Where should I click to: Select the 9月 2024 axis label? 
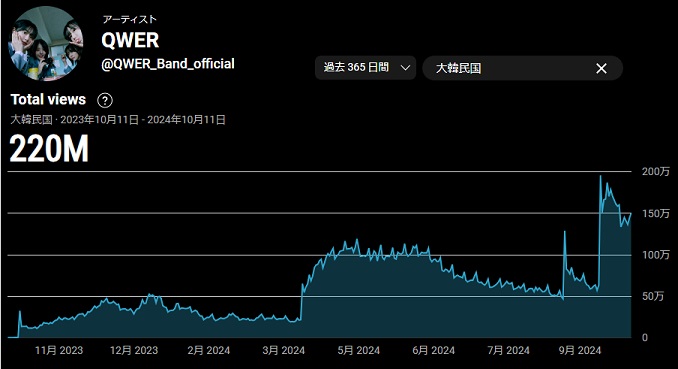point(579,350)
